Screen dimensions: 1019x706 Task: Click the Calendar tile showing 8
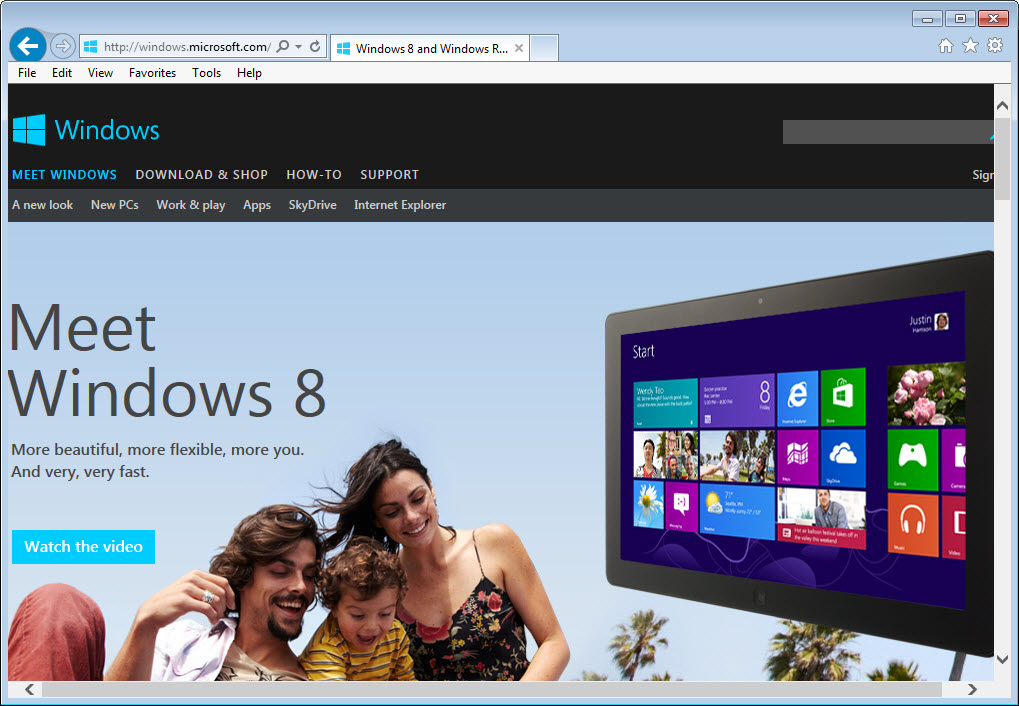737,400
